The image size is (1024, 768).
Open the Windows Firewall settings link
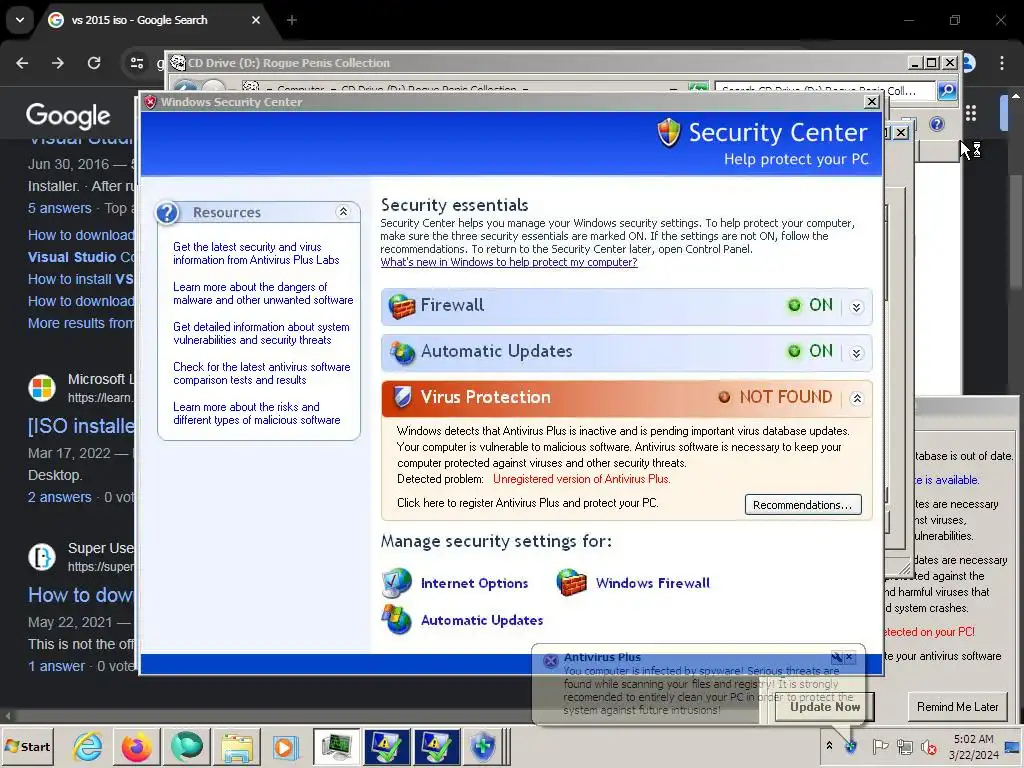(x=652, y=583)
